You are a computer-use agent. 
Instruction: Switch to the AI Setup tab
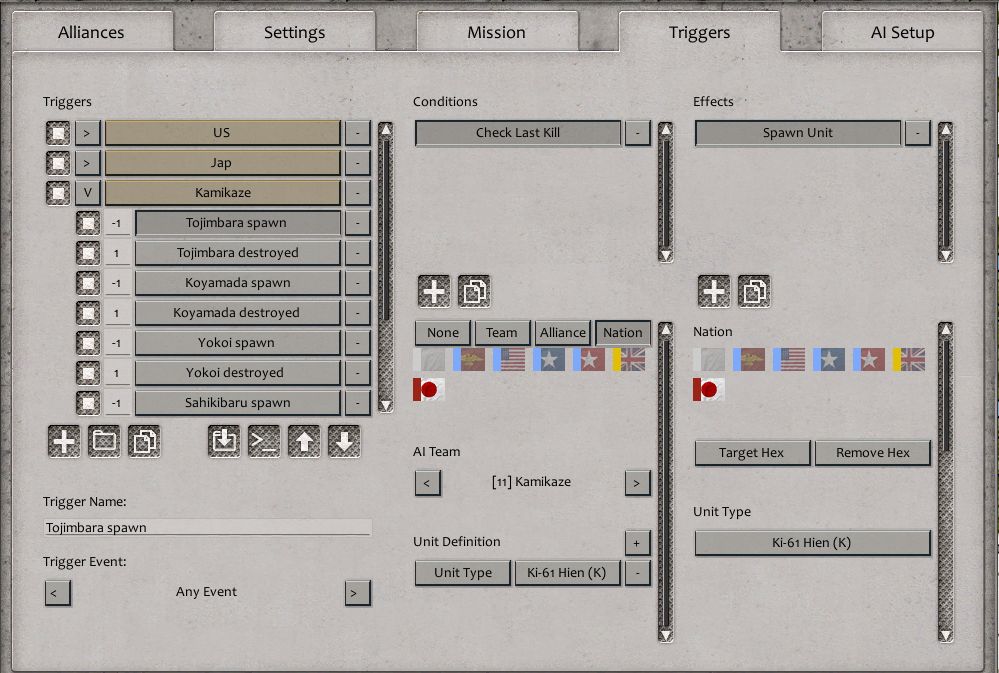pyautogui.click(x=902, y=32)
